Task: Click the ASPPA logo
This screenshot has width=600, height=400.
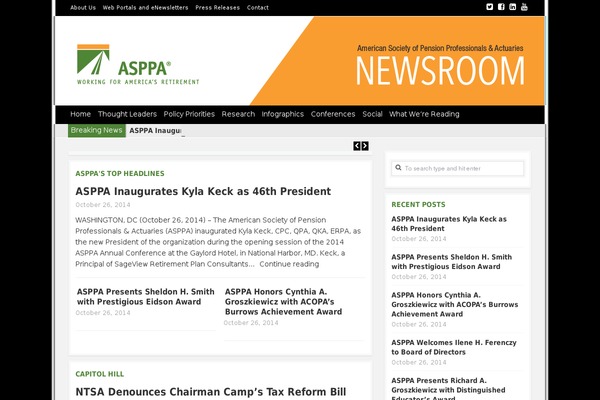Action: pyautogui.click(x=138, y=64)
